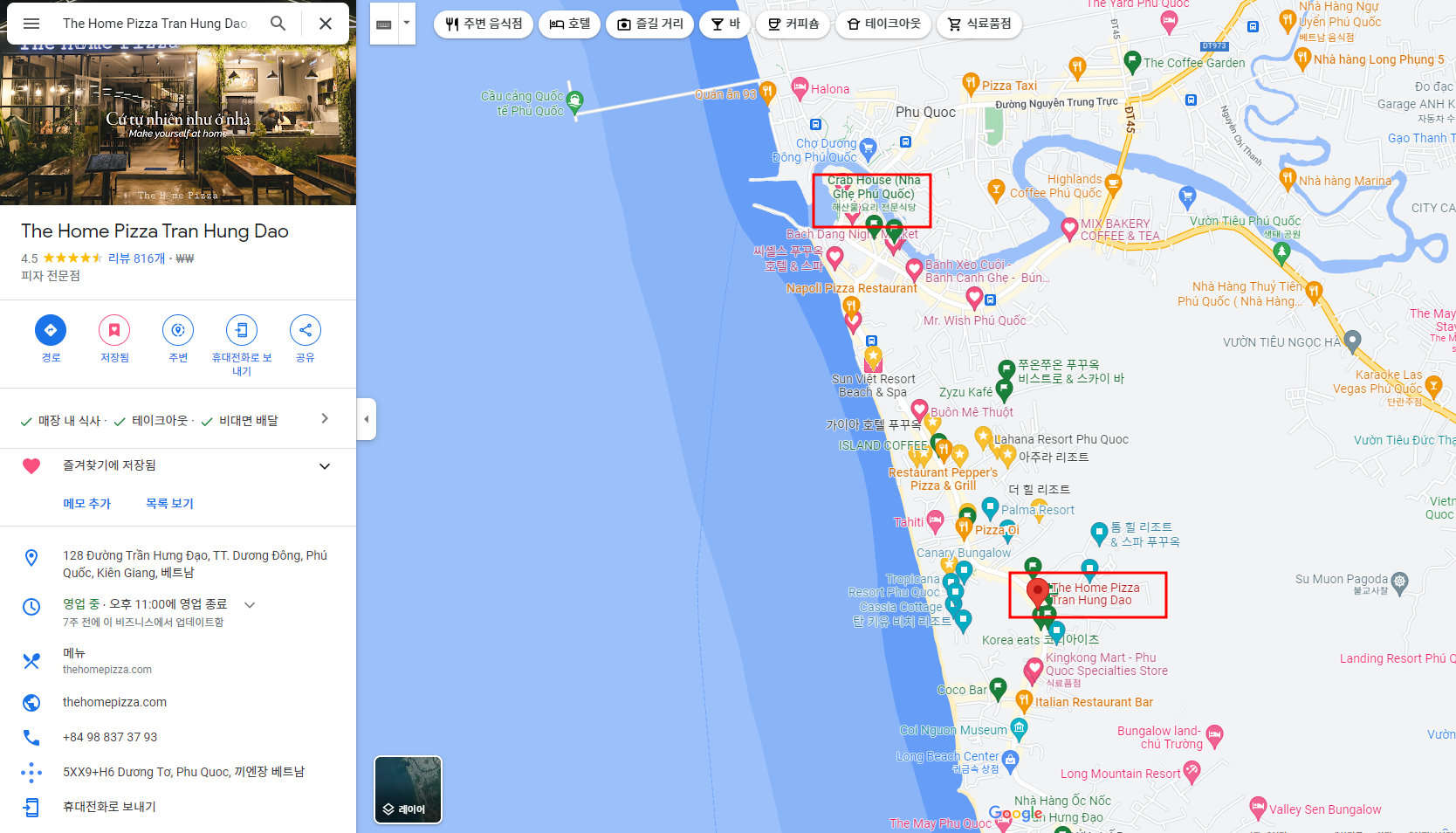Select the 테이크아웃 filter chip
Screen dimensions: 1456x833
[x=883, y=24]
